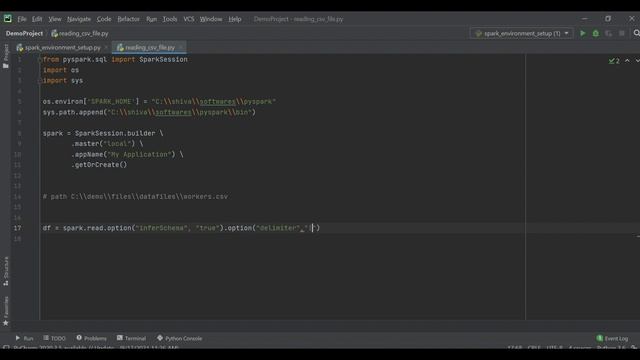Screen dimensions: 640x360
Task: Open the Tools menu
Action: [170, 19]
